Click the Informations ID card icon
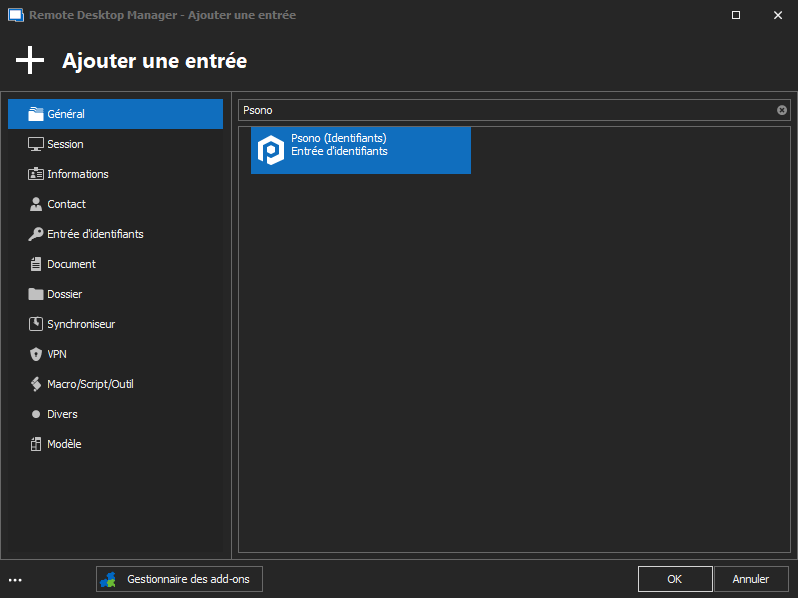Viewport: 798px width, 598px height. pos(36,174)
